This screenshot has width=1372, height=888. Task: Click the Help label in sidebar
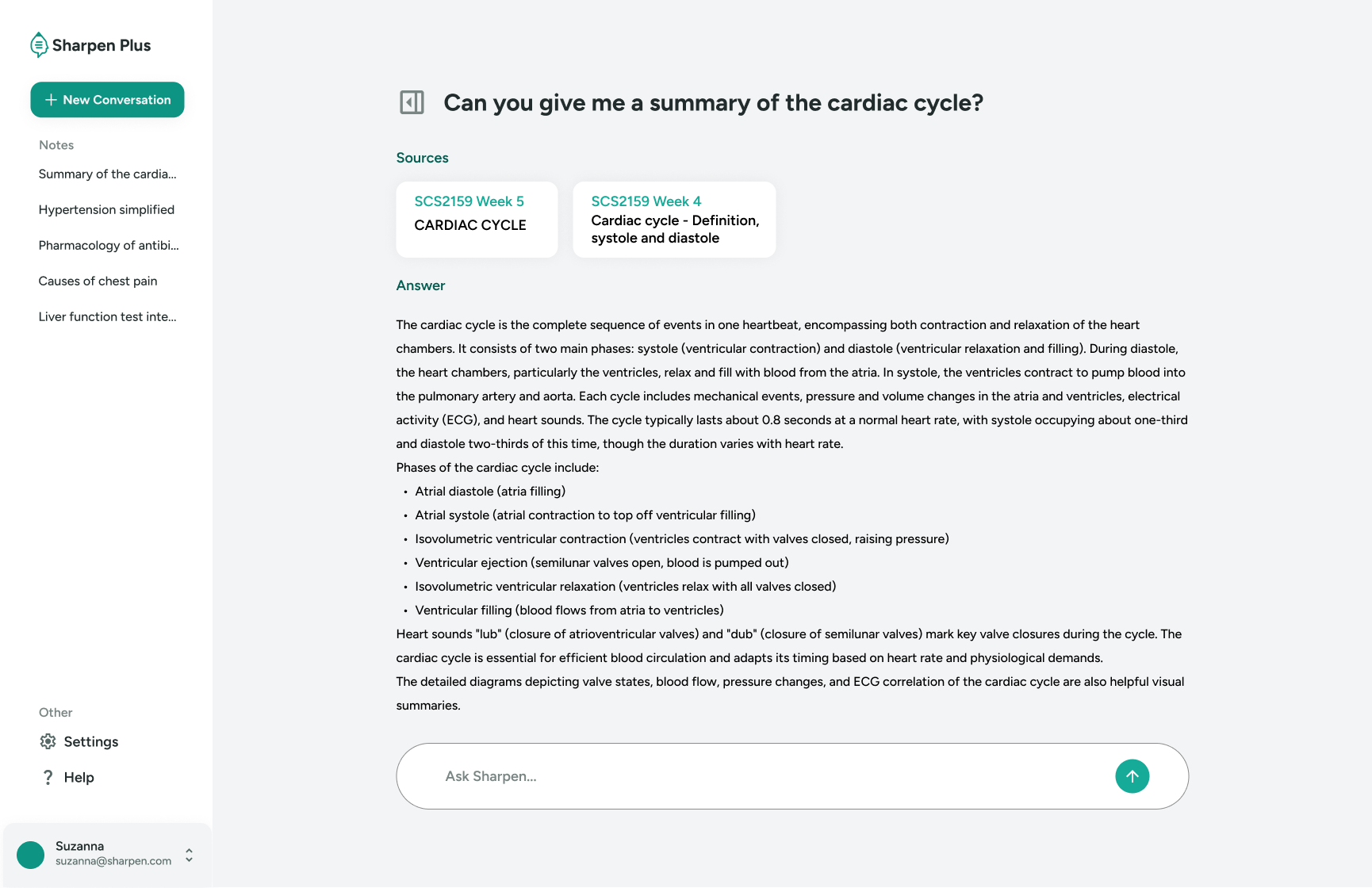pos(79,777)
